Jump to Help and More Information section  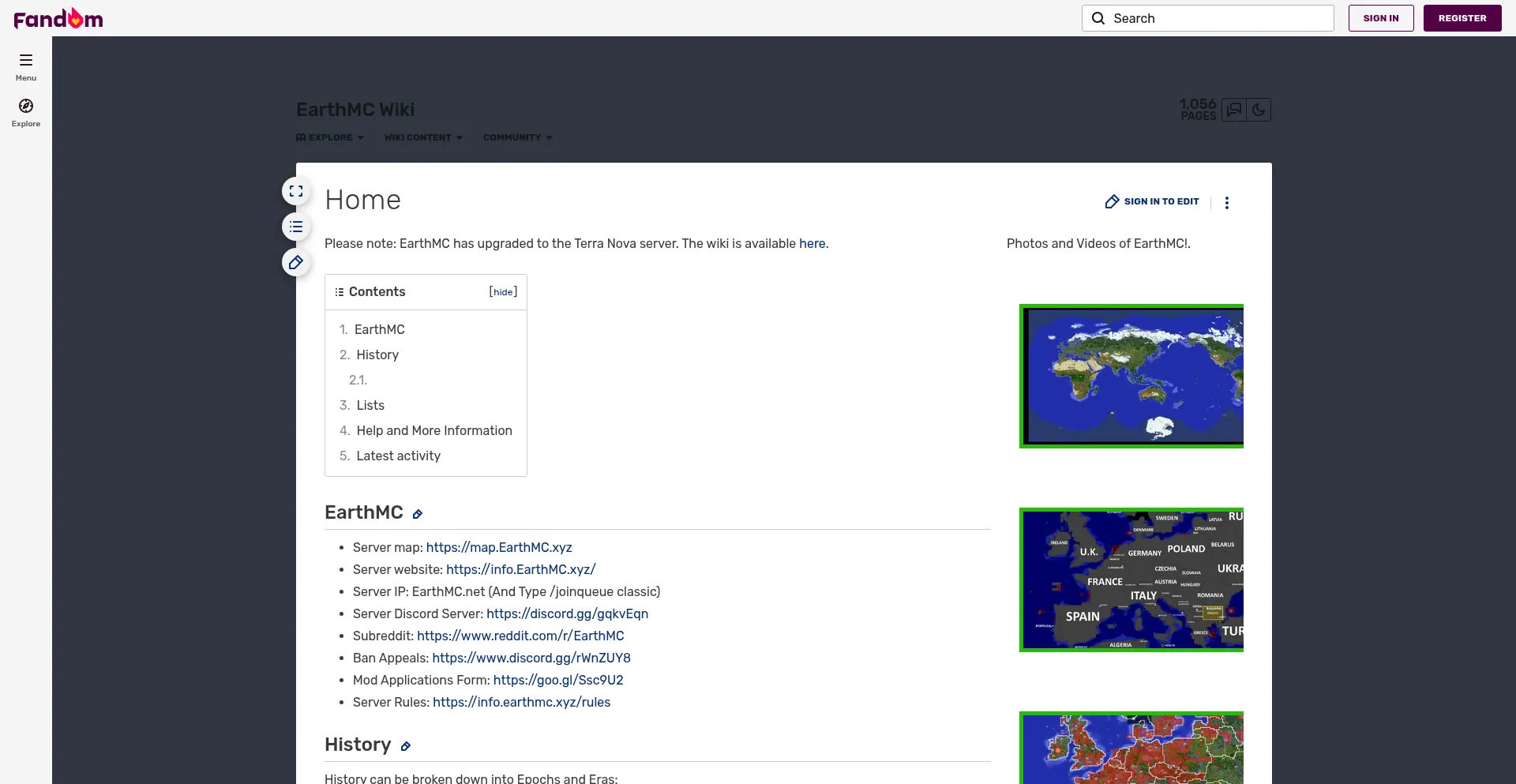click(x=433, y=430)
